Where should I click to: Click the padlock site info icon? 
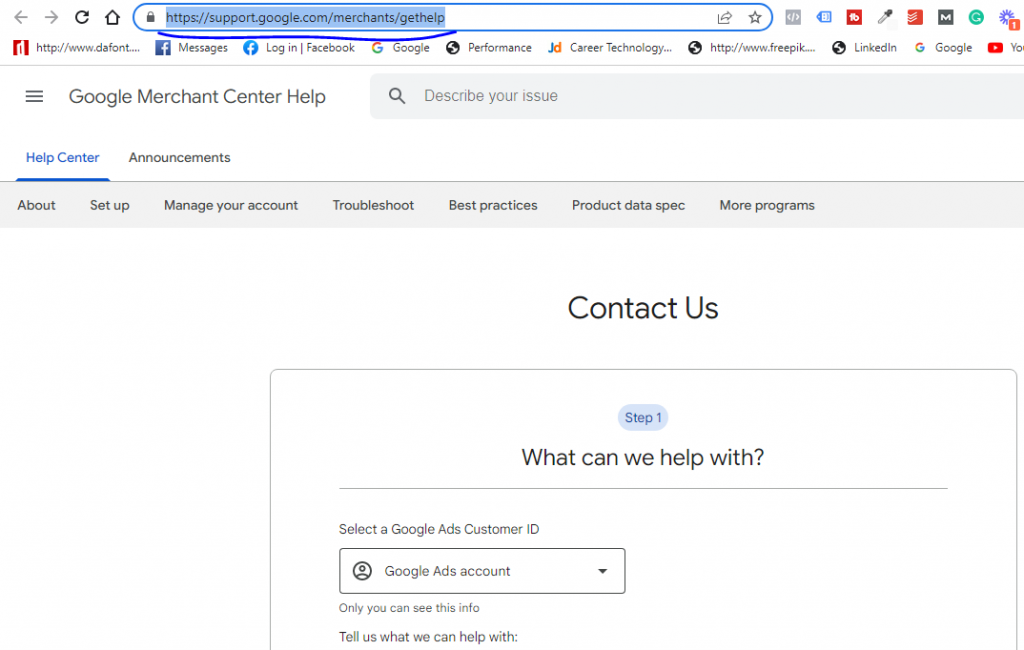[x=151, y=18]
